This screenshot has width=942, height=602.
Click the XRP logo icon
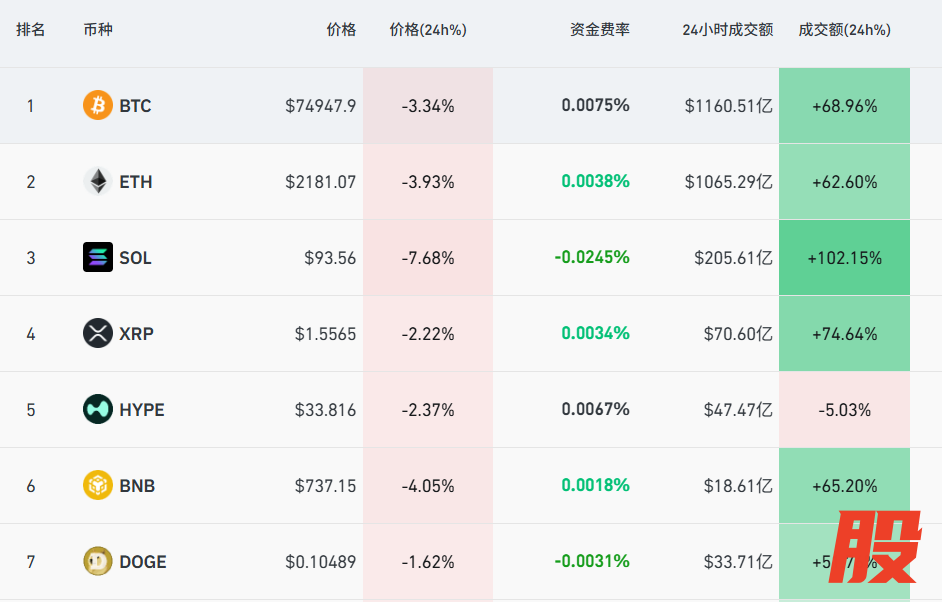click(x=98, y=333)
